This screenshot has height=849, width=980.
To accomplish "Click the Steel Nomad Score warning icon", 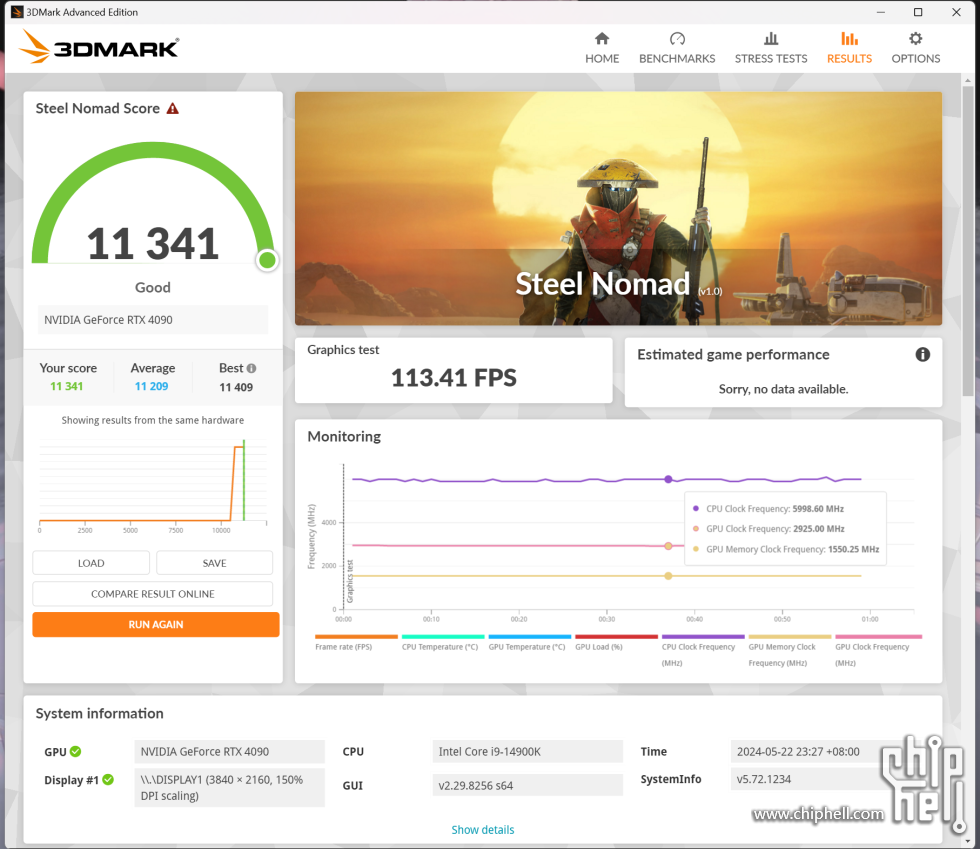I will (x=172, y=109).
